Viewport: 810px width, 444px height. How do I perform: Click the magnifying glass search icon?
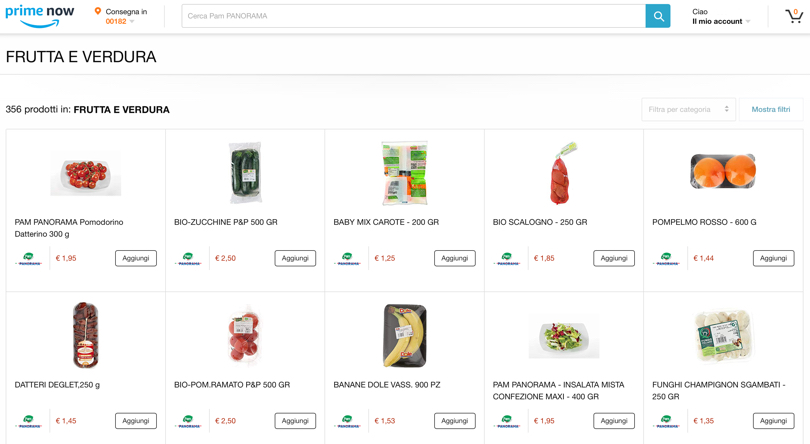tap(658, 16)
